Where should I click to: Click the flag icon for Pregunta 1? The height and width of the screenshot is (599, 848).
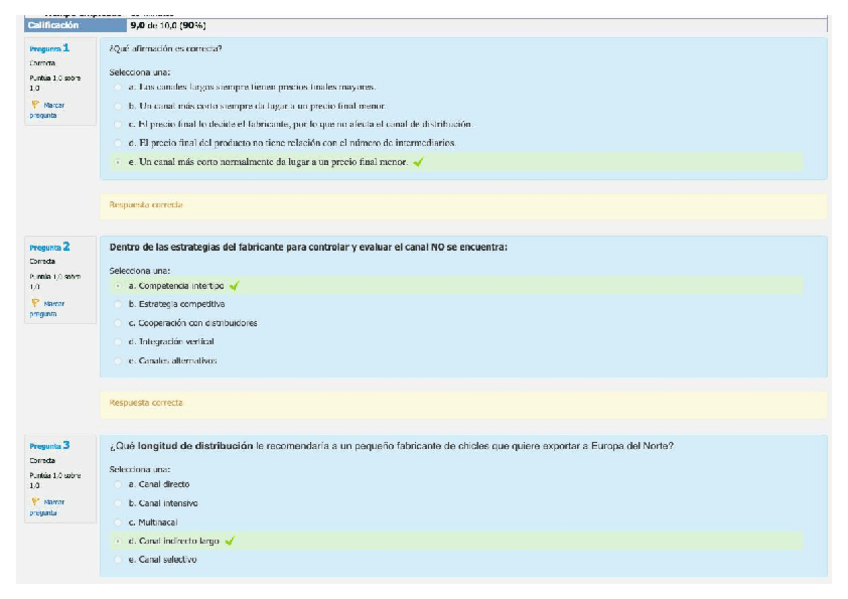point(35,105)
